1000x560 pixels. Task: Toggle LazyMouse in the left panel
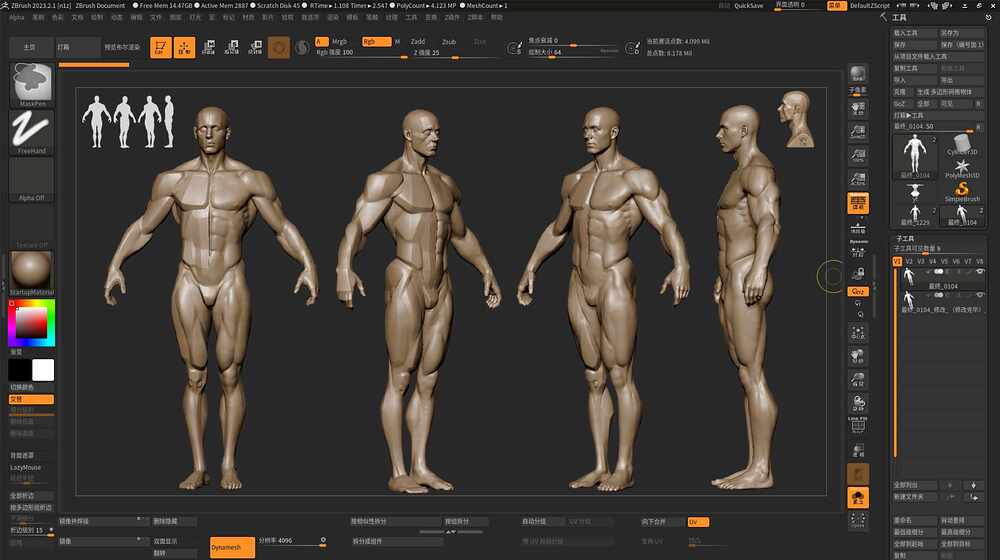[x=26, y=468]
